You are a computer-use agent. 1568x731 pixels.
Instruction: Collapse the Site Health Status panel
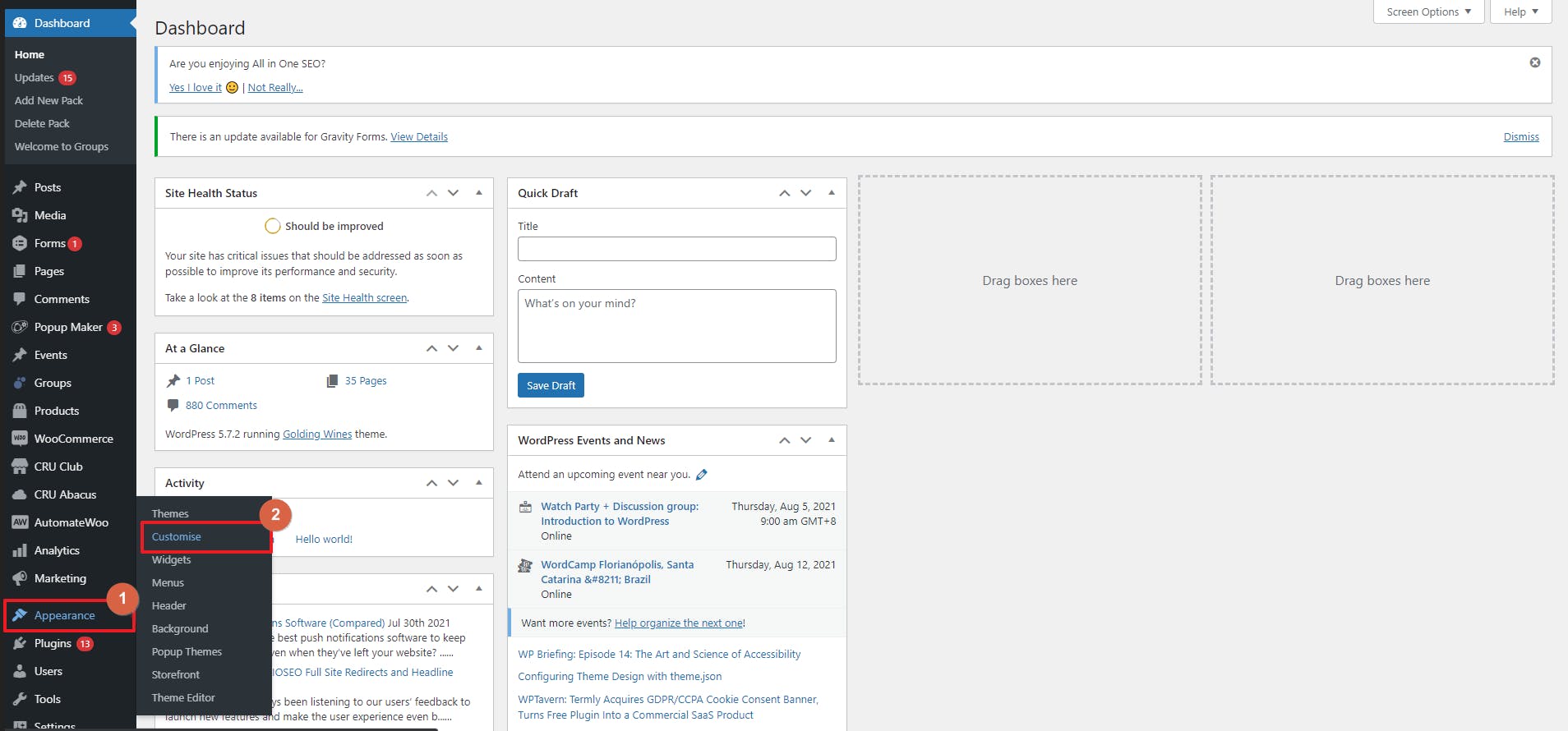click(479, 193)
